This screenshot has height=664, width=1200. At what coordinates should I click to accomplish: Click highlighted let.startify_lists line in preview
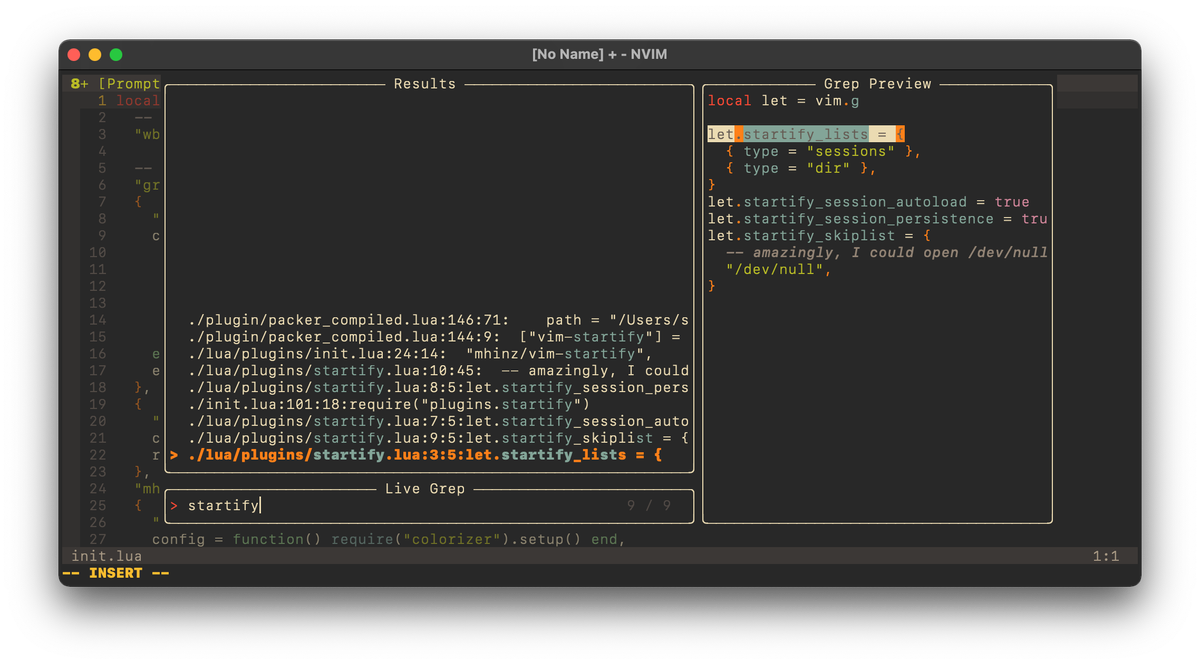coord(806,134)
